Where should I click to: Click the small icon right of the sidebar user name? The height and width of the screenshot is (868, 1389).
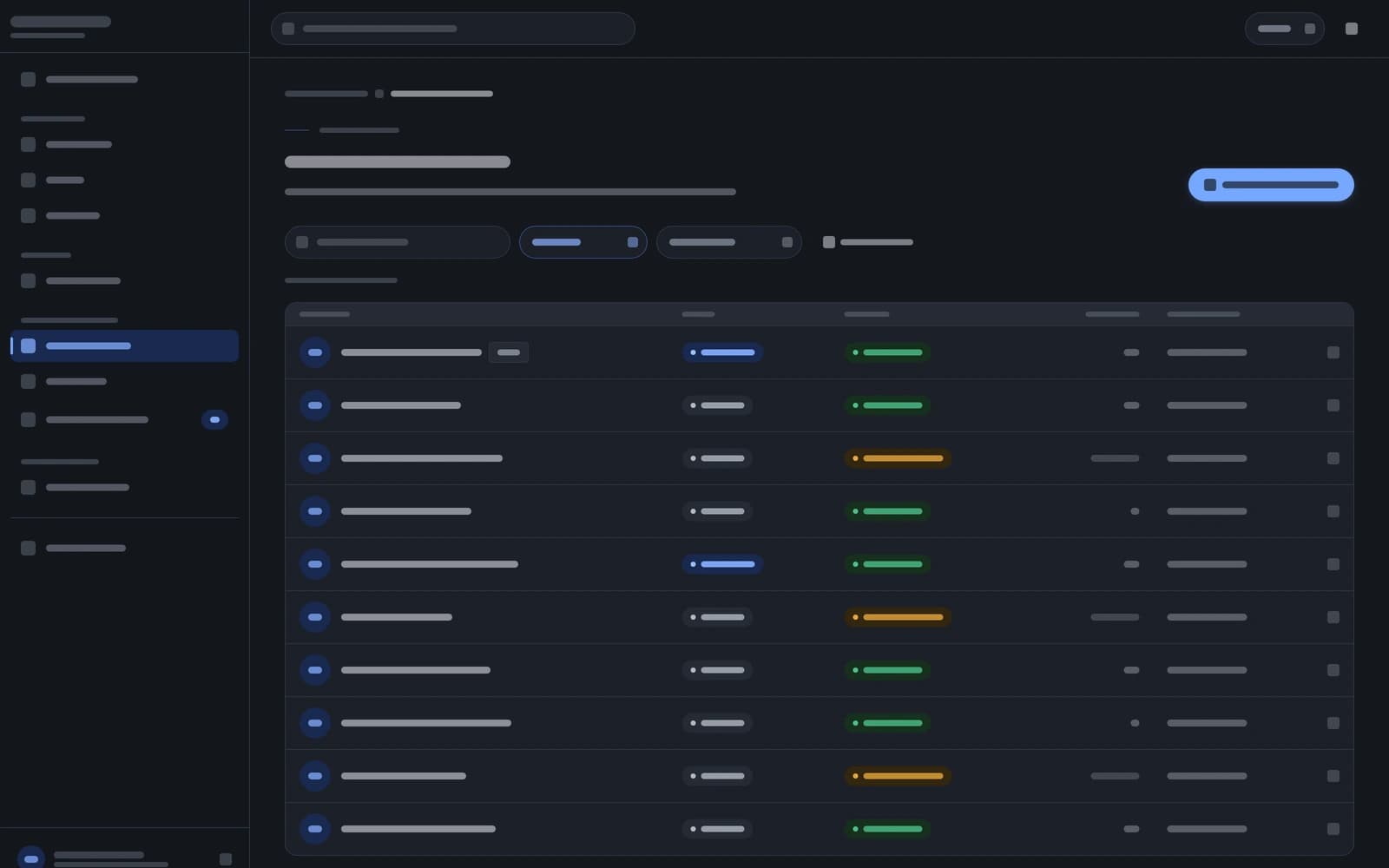pyautogui.click(x=226, y=859)
